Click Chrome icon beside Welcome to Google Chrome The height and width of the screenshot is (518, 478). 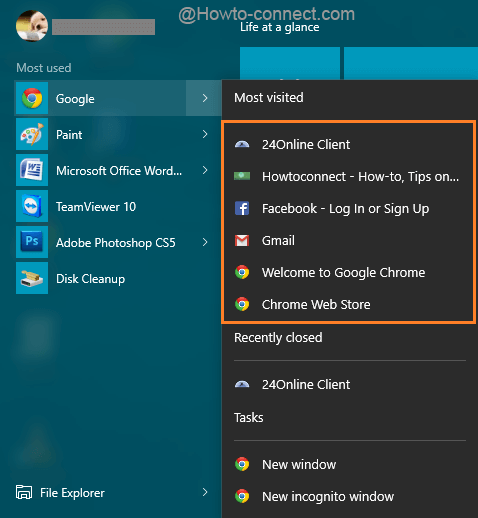pyautogui.click(x=242, y=272)
